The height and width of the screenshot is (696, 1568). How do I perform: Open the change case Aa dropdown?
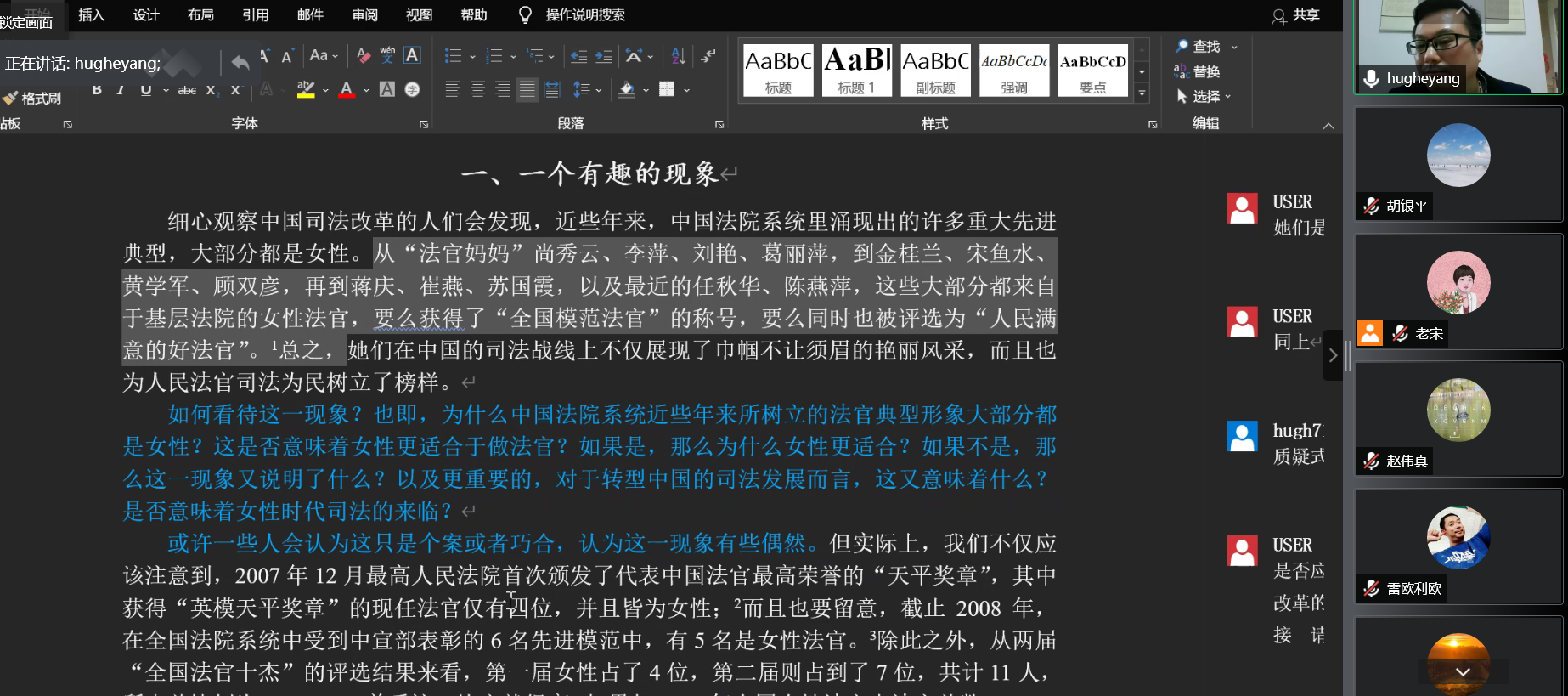click(324, 56)
